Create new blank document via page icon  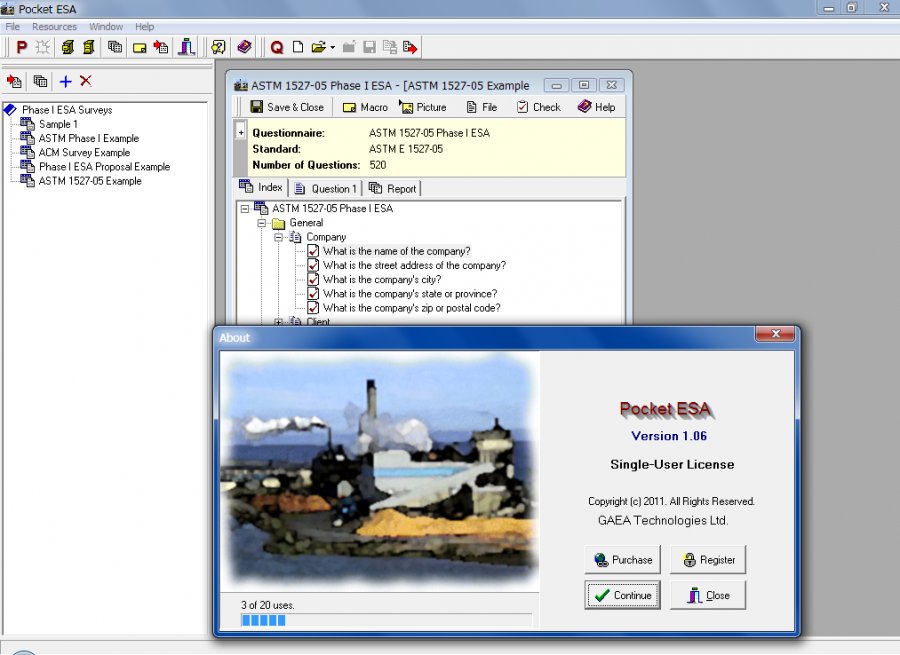click(x=297, y=47)
